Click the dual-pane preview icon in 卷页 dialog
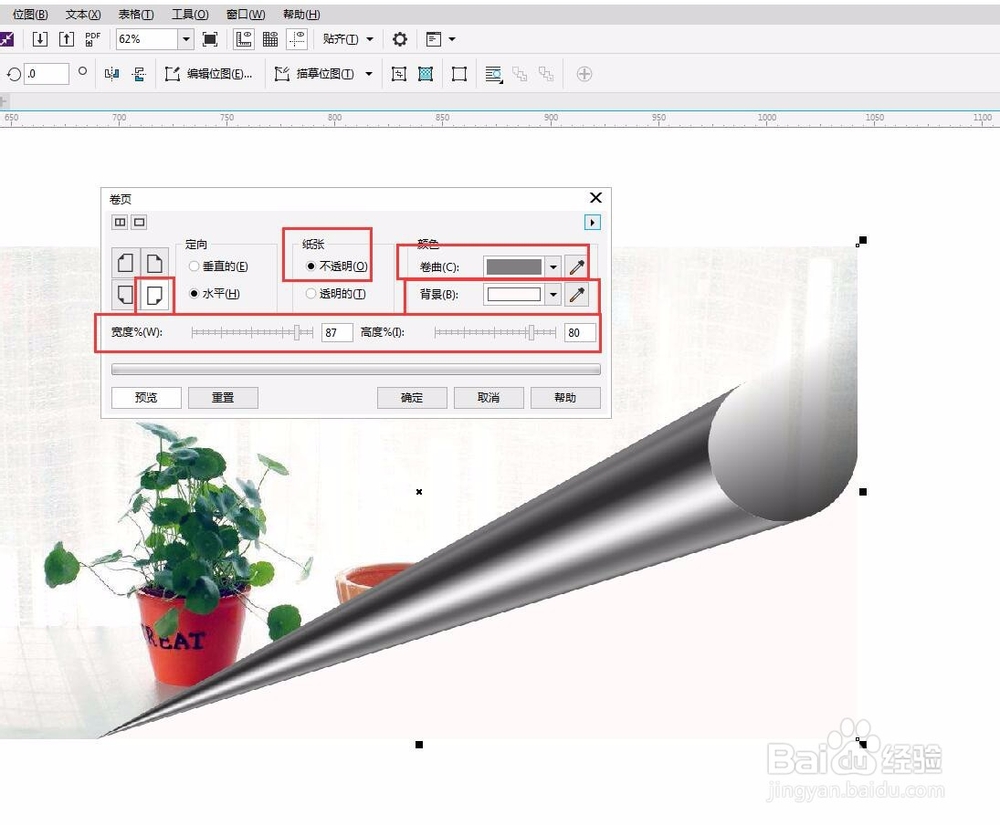This screenshot has width=1000, height=825. [119, 222]
